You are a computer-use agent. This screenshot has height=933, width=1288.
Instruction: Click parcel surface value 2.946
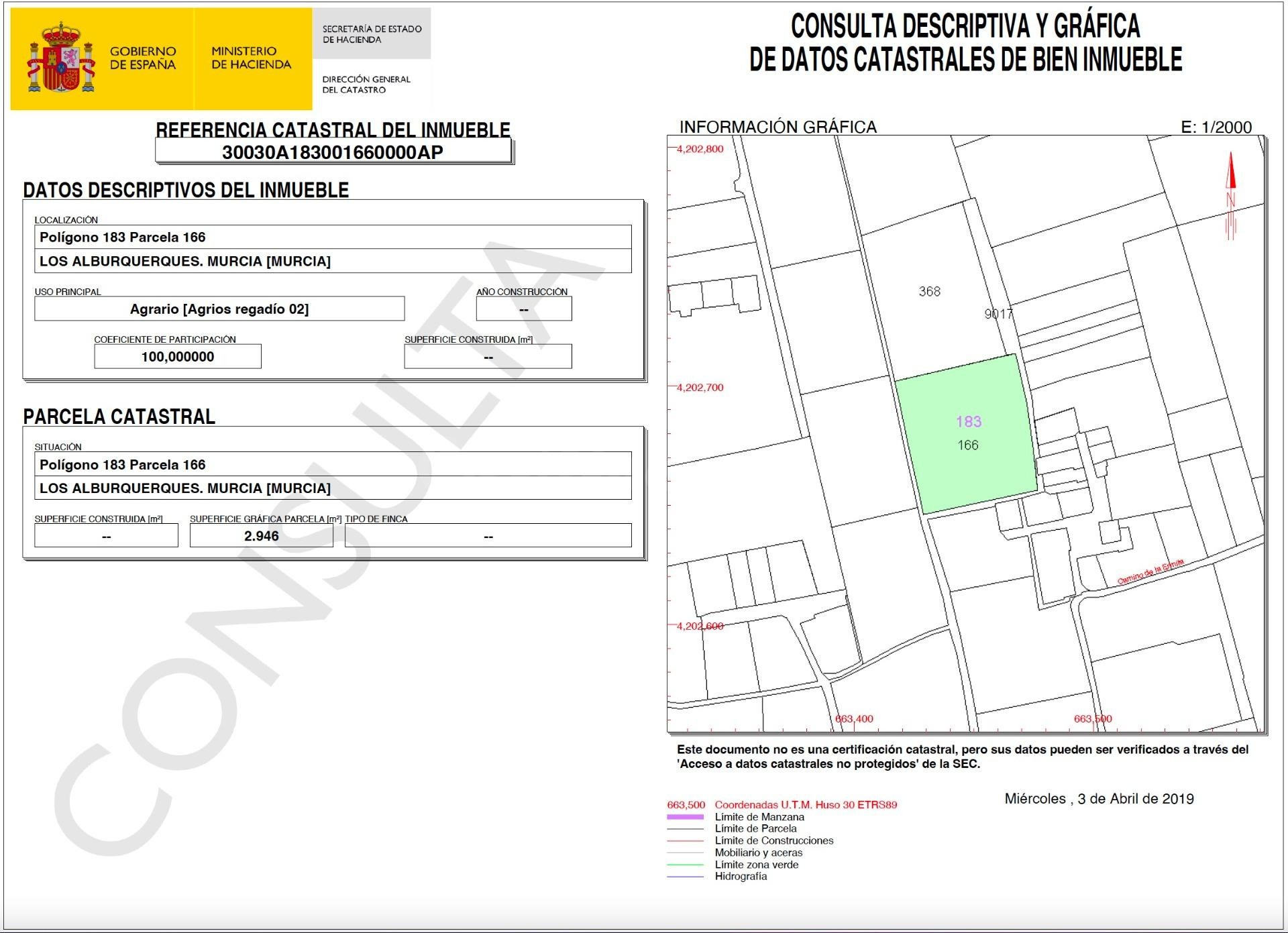262,536
